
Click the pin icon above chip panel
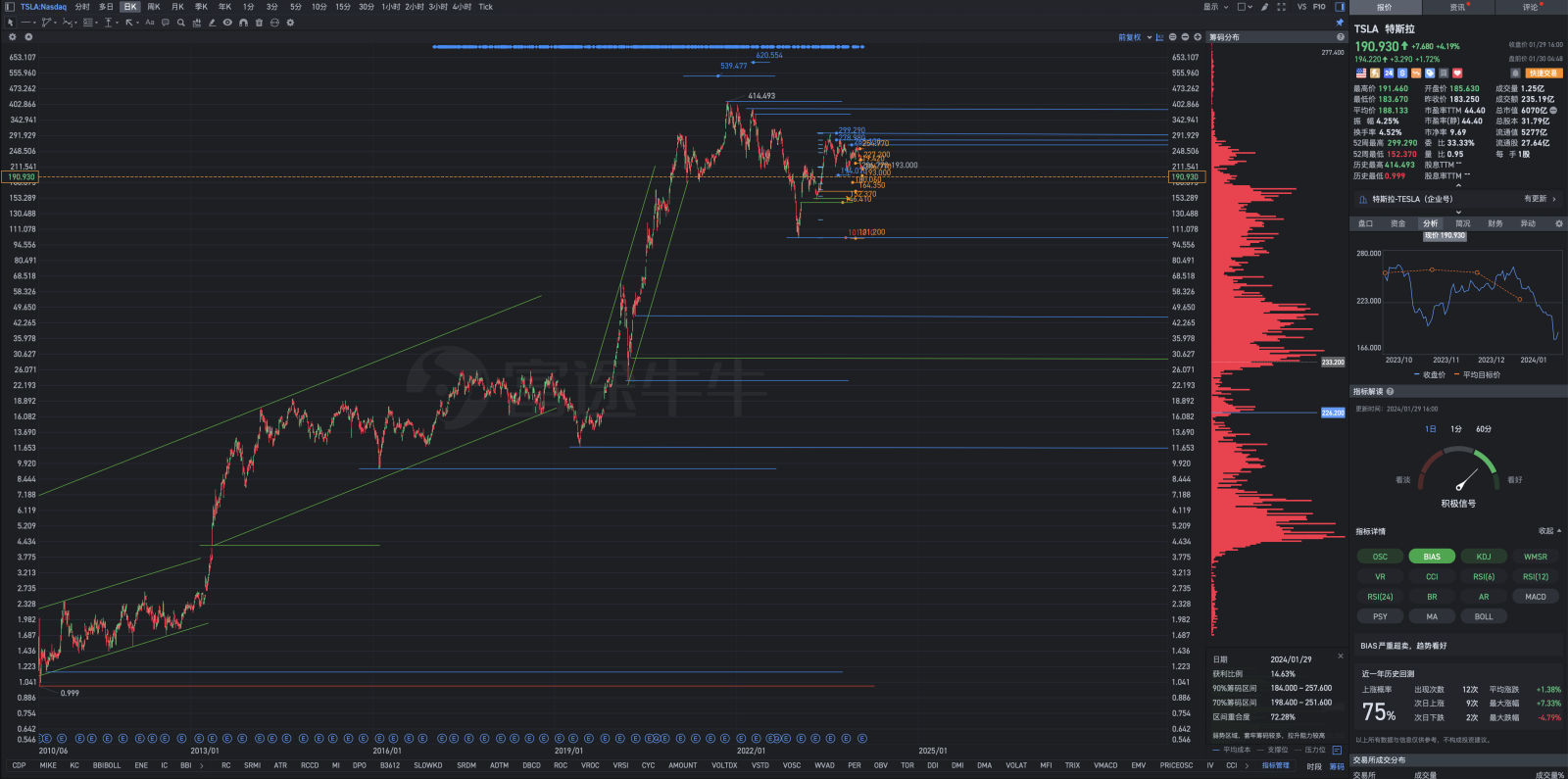(x=1340, y=23)
